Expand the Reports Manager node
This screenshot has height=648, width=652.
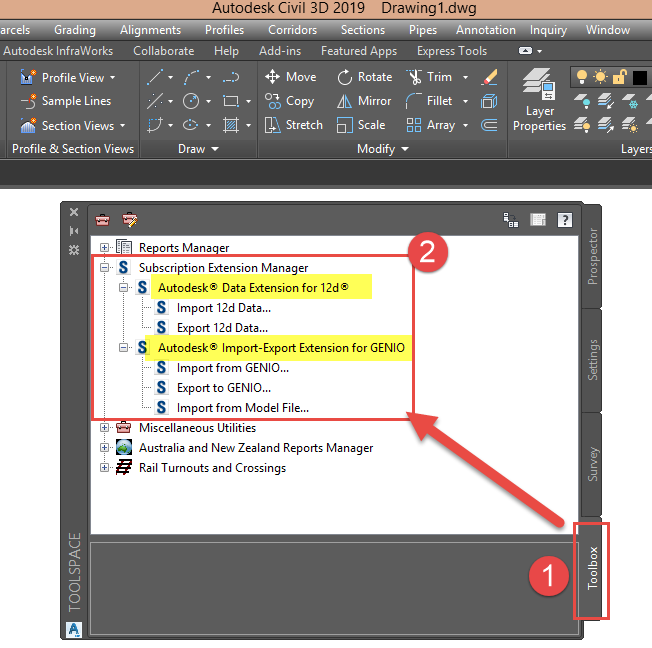coord(104,248)
